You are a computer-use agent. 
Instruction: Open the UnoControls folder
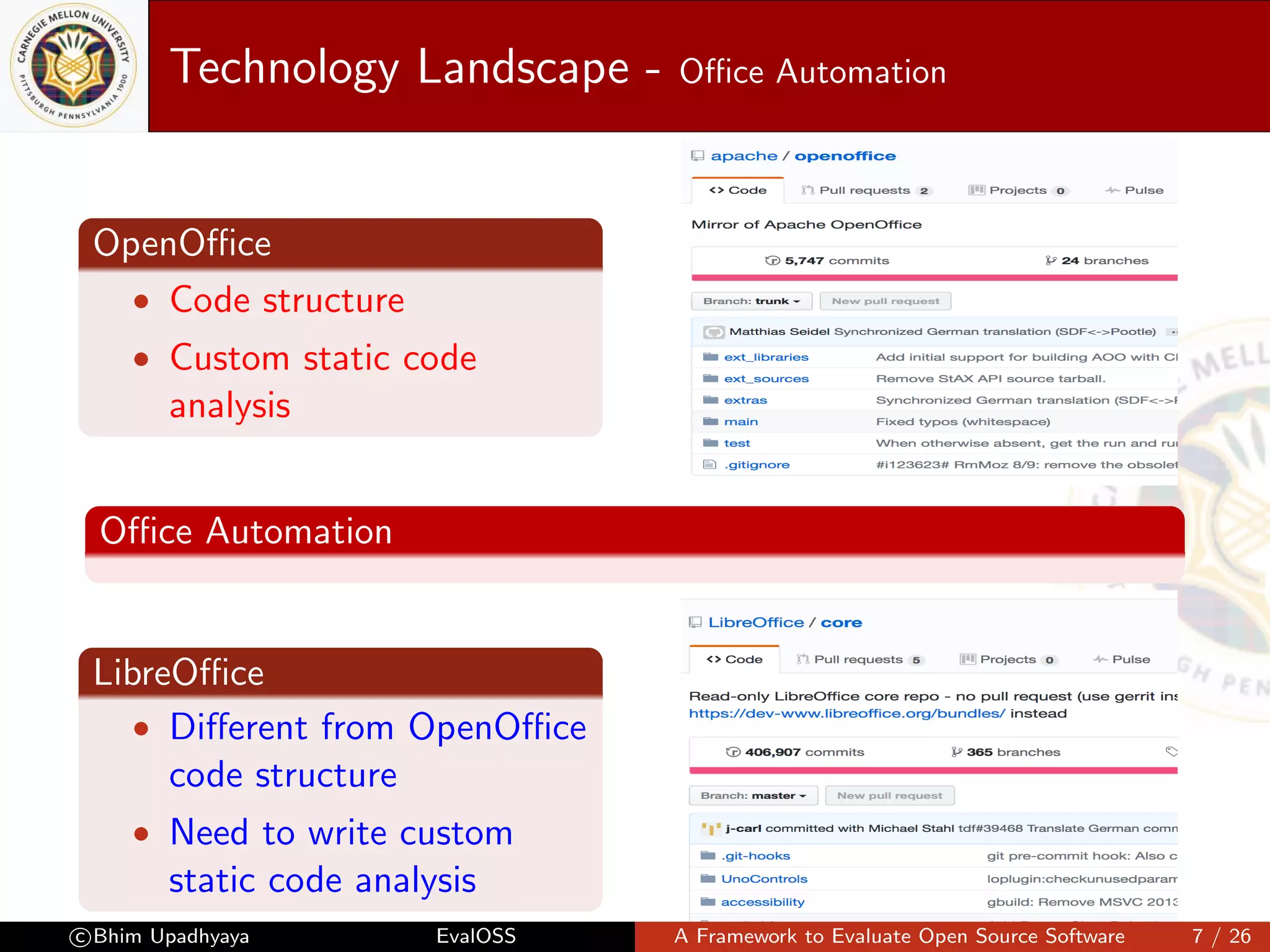(764, 879)
